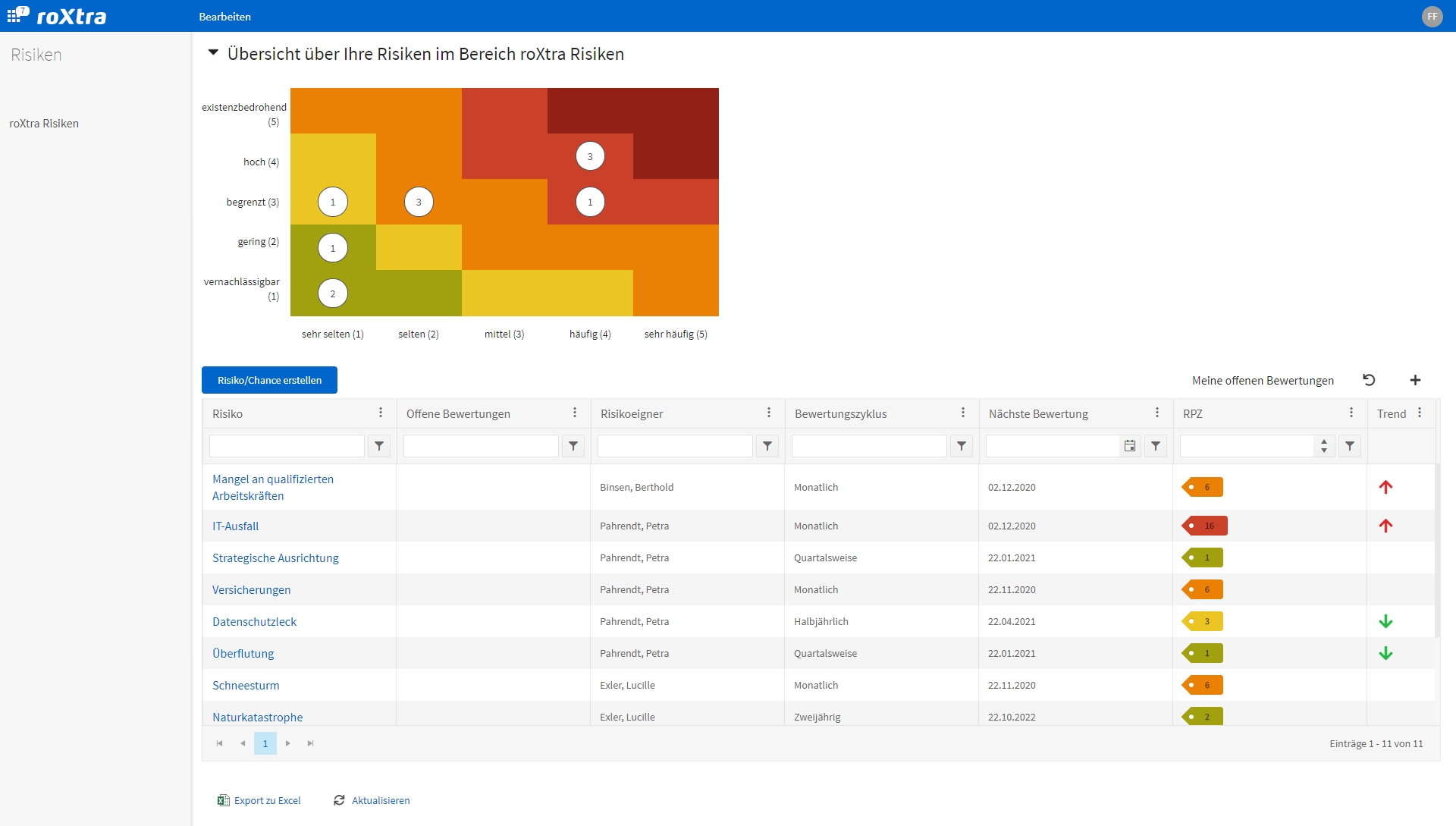The height and width of the screenshot is (826, 1456).
Task: Open the Trend column options menu
Action: point(1420,413)
